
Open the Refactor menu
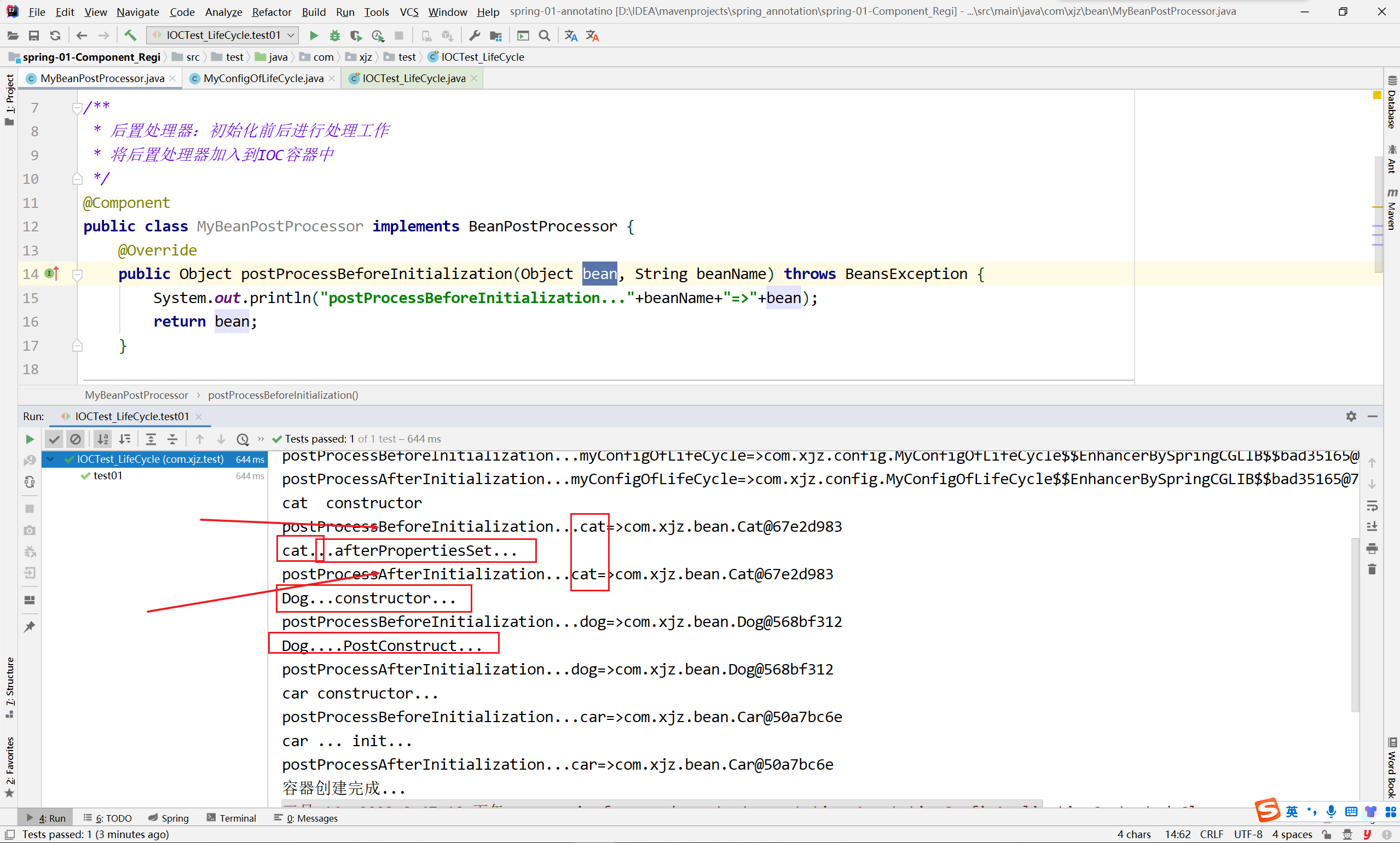[x=271, y=11]
